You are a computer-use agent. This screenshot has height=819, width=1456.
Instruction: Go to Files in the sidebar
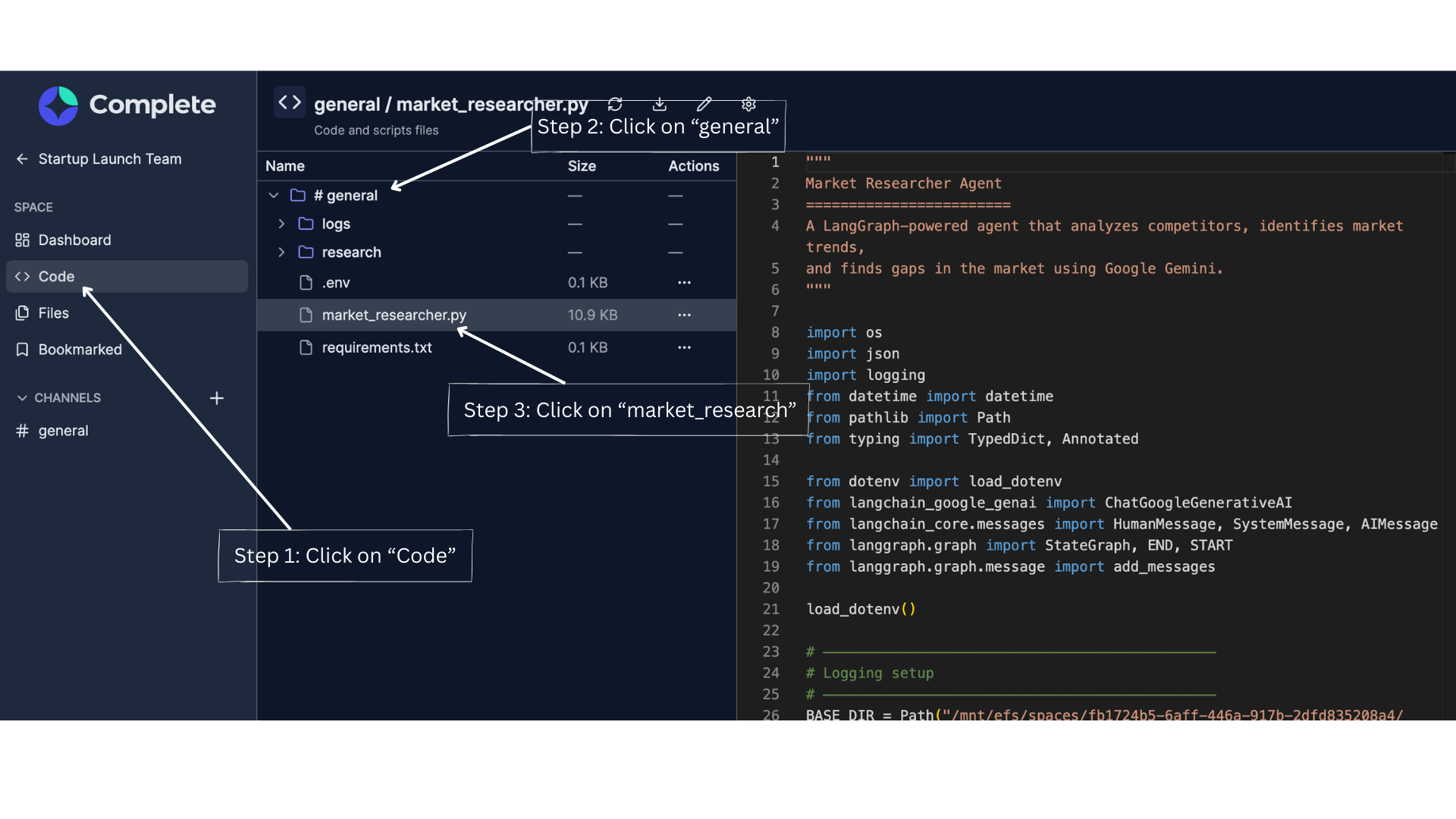pos(53,313)
